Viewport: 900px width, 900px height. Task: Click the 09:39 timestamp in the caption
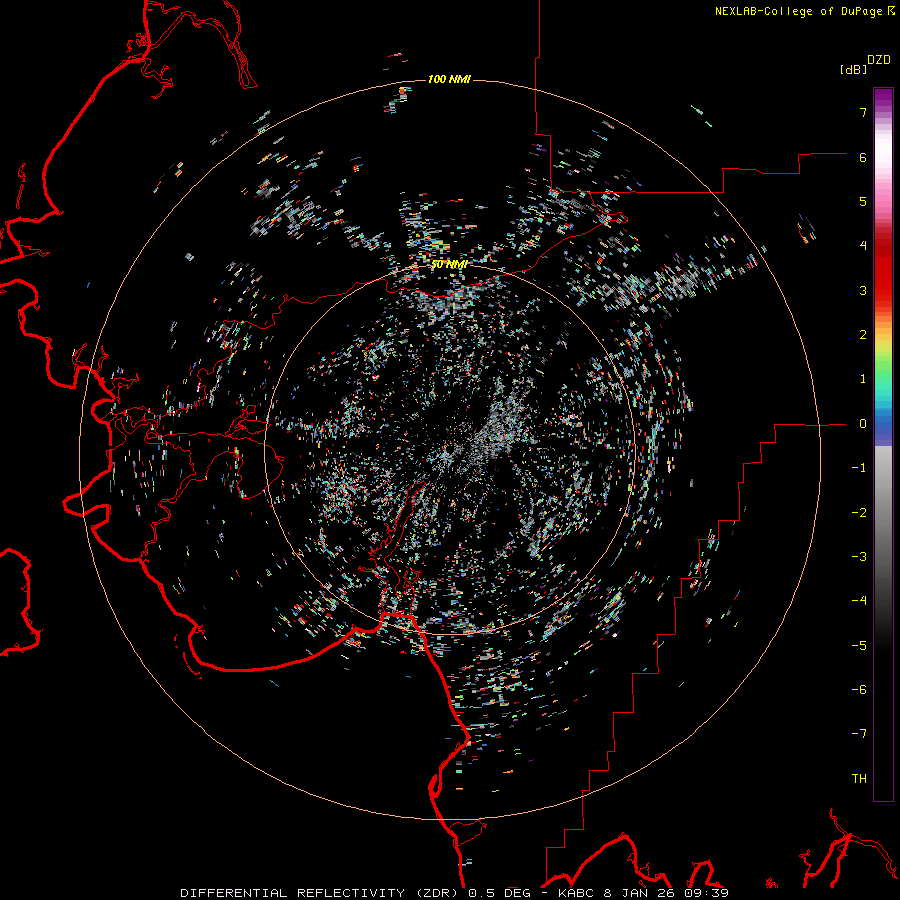(706, 893)
